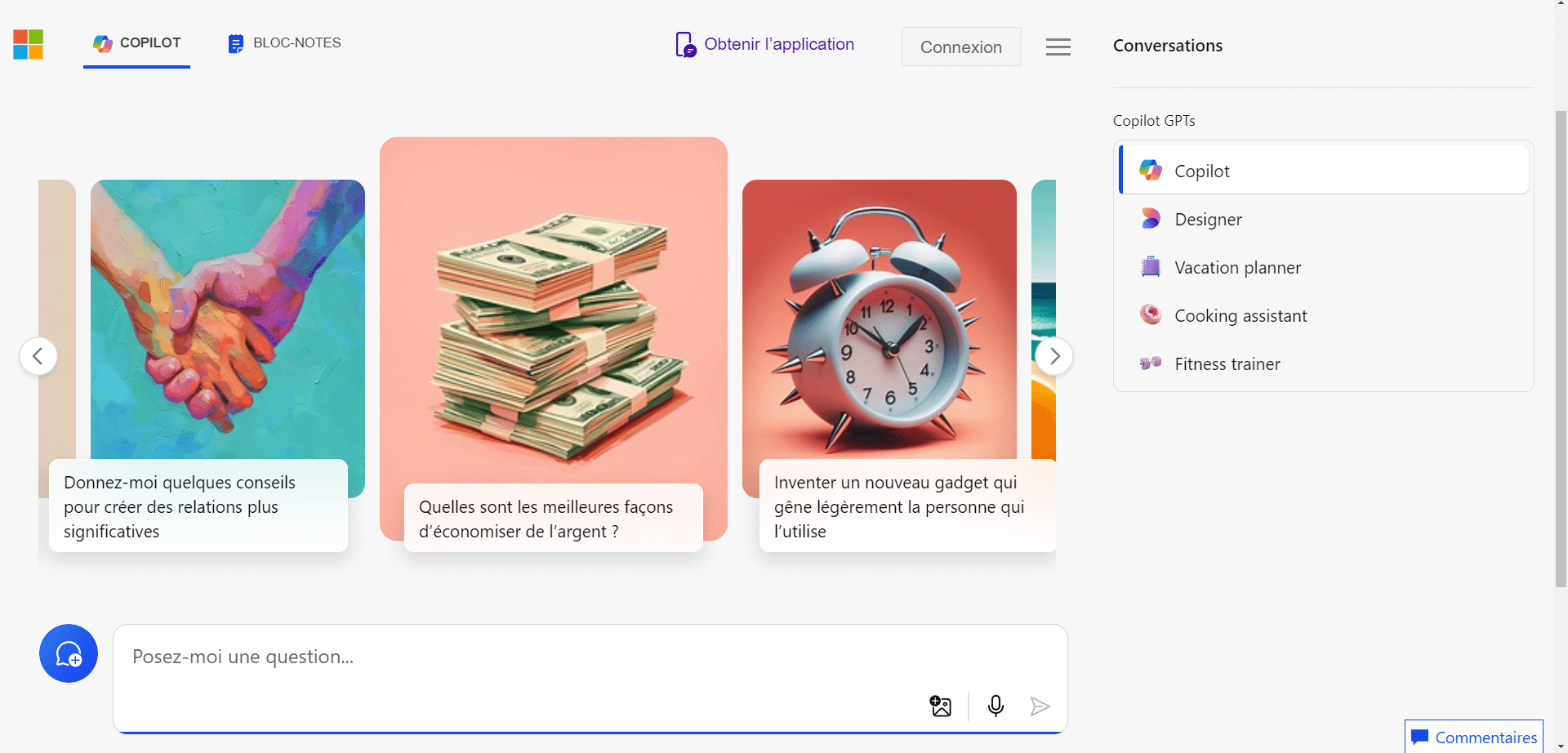Start a new topic with chat button
The height and width of the screenshot is (753, 1568).
(69, 653)
